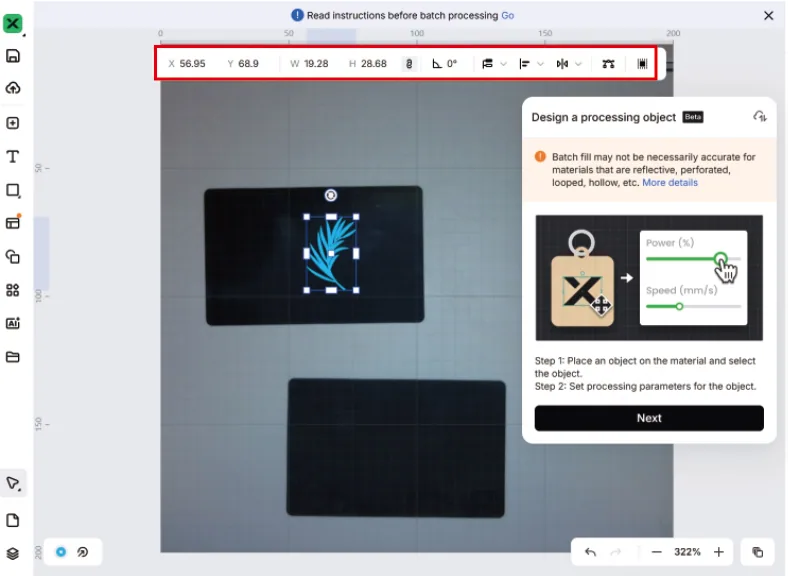Click the Next button
Viewport: 788px width, 576px height.
(x=649, y=418)
